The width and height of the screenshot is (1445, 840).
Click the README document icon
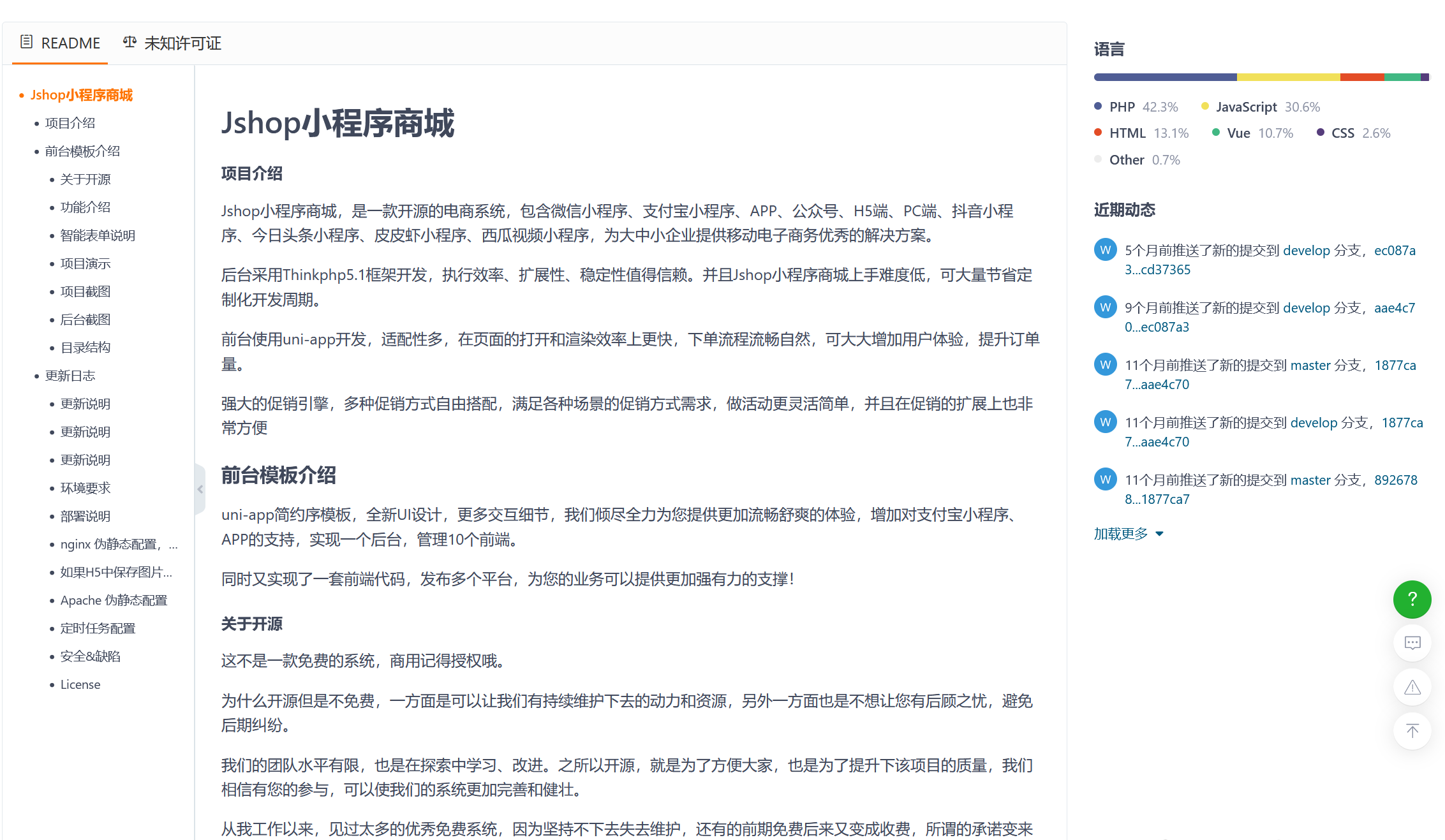tap(26, 41)
